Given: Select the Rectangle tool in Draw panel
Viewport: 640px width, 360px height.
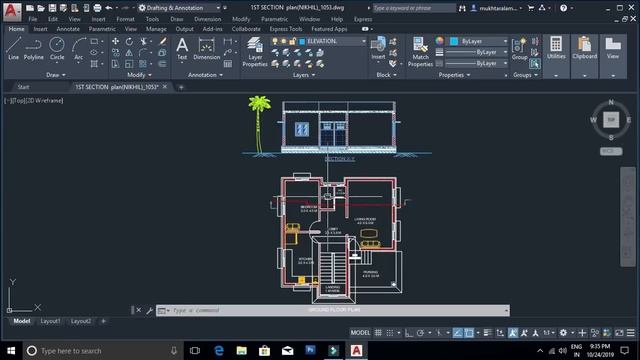Looking at the screenshot, I should tap(94, 41).
